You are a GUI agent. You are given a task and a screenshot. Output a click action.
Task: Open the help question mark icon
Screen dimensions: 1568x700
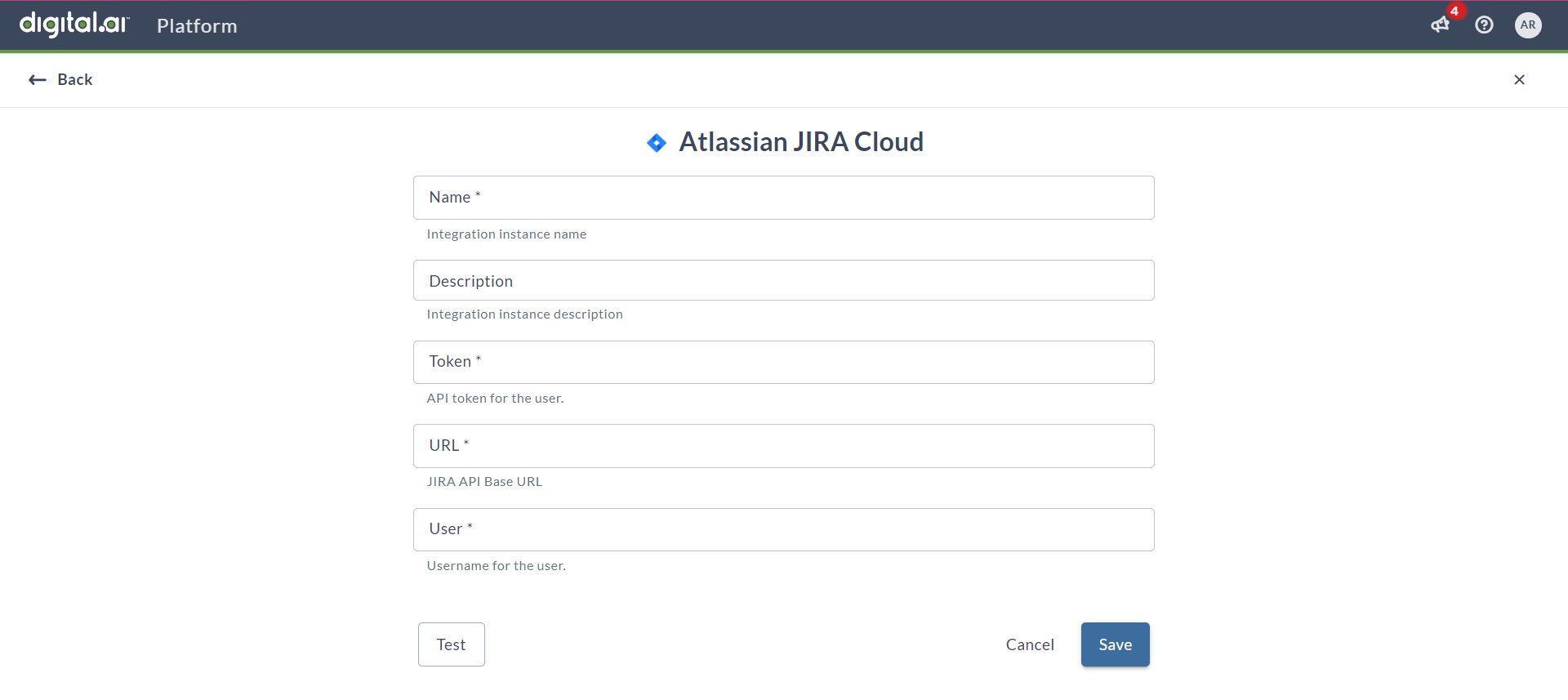click(x=1484, y=25)
